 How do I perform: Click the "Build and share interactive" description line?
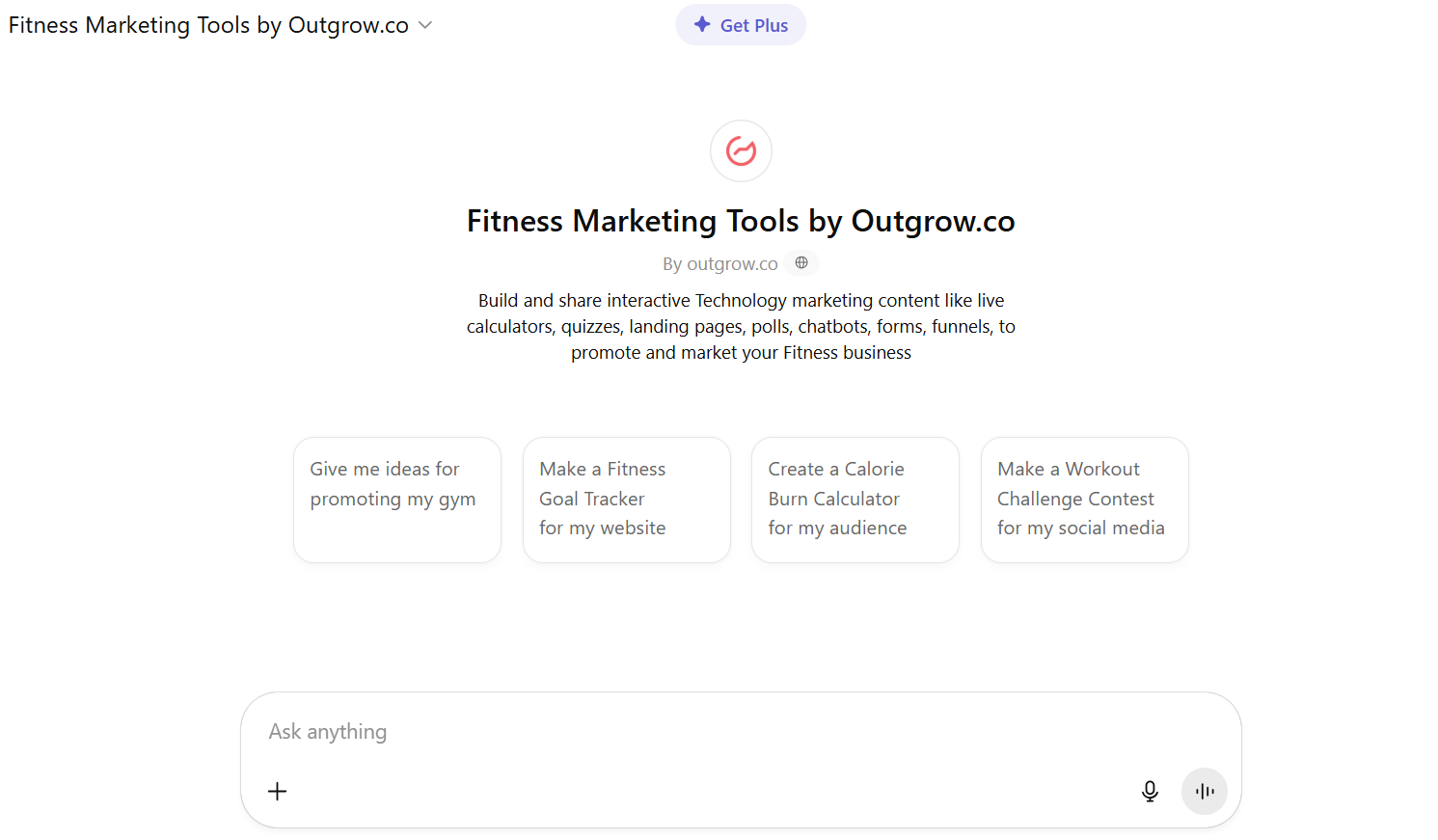click(741, 301)
